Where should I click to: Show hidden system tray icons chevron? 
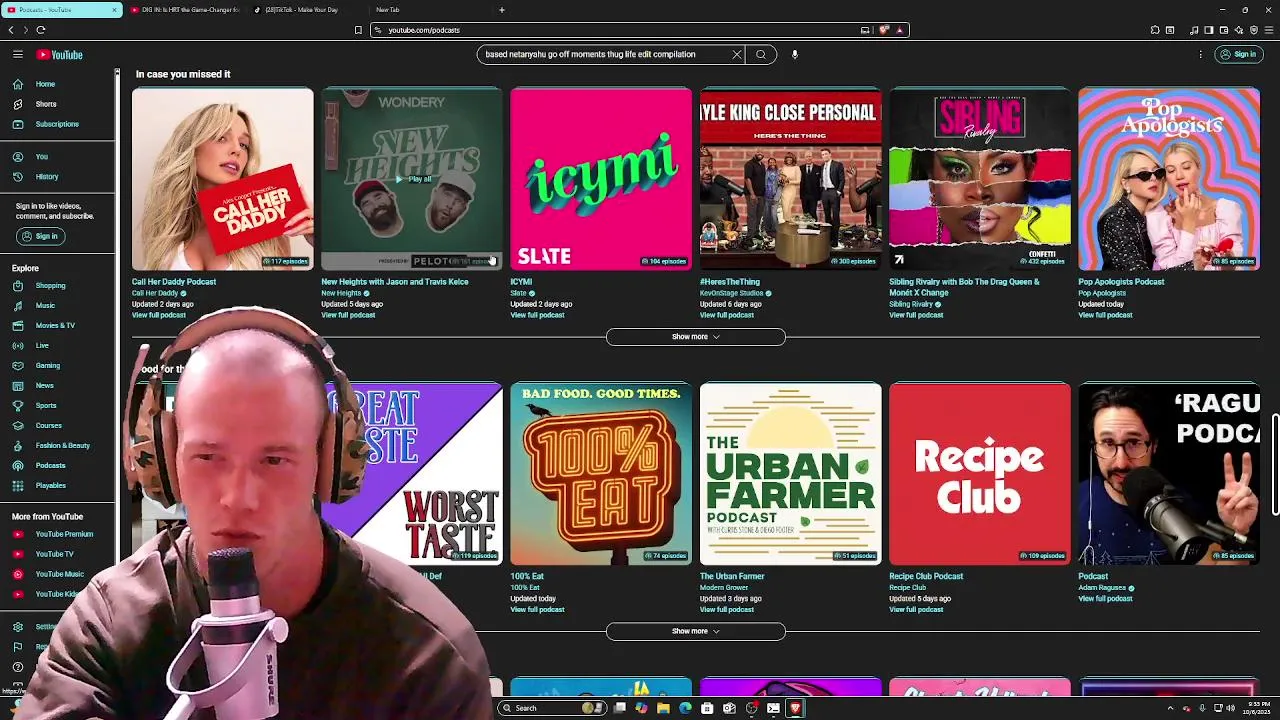pos(1170,708)
